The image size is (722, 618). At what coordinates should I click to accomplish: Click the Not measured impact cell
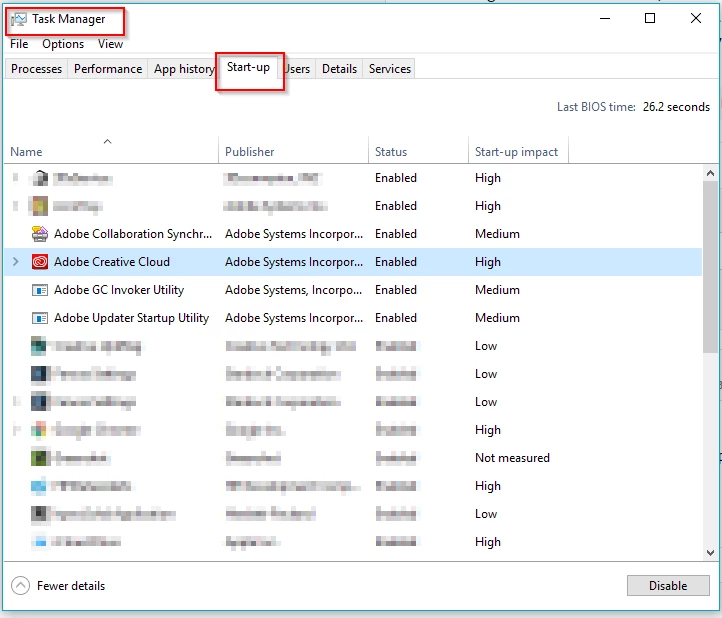[512, 458]
